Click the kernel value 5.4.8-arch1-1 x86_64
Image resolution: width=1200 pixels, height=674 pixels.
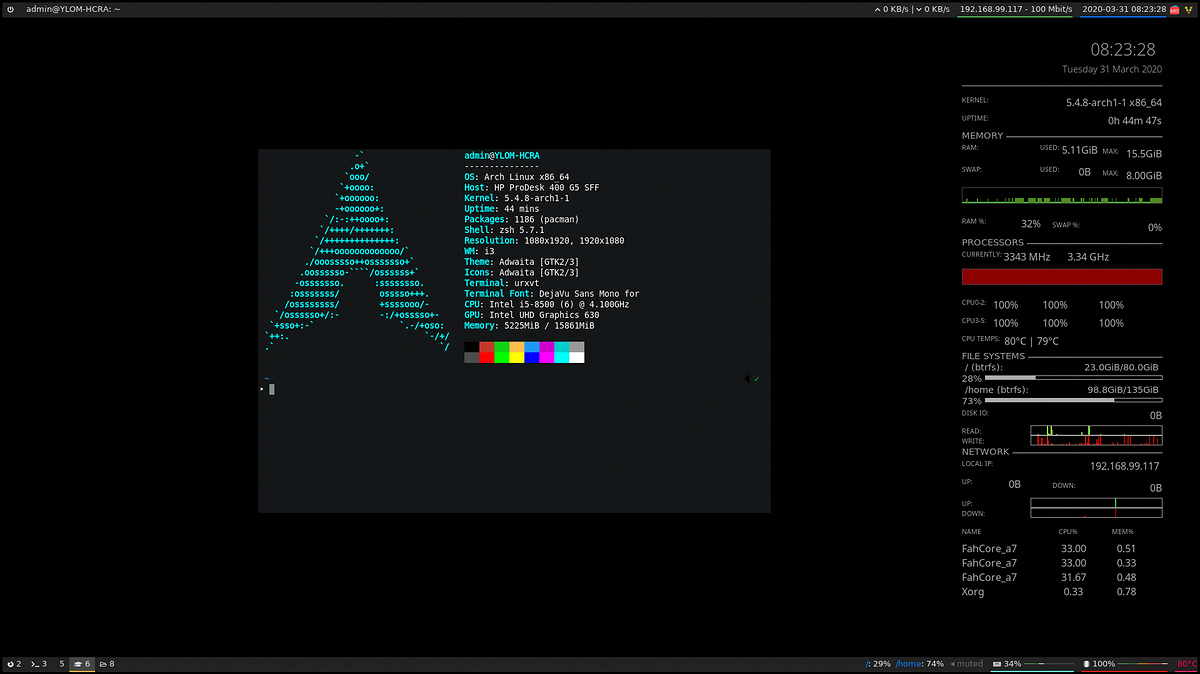tap(1114, 102)
